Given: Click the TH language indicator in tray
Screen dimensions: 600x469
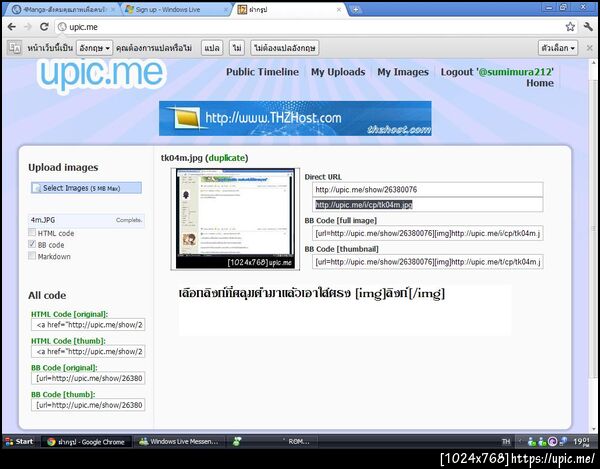Looking at the screenshot, I should (506, 442).
